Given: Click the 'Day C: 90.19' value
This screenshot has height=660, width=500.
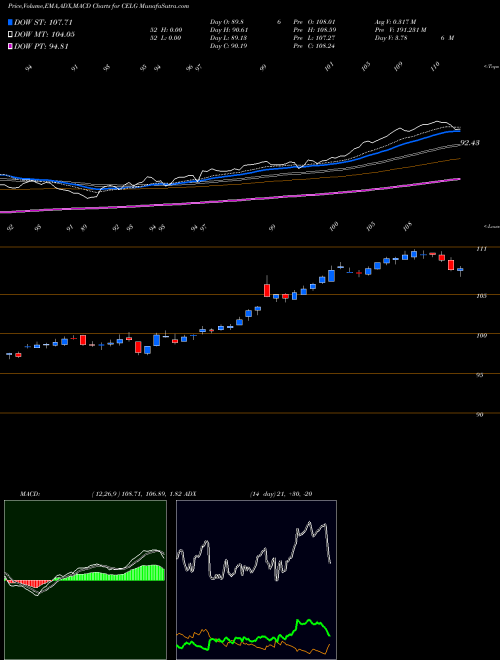Looking at the screenshot, I should coord(229,46).
